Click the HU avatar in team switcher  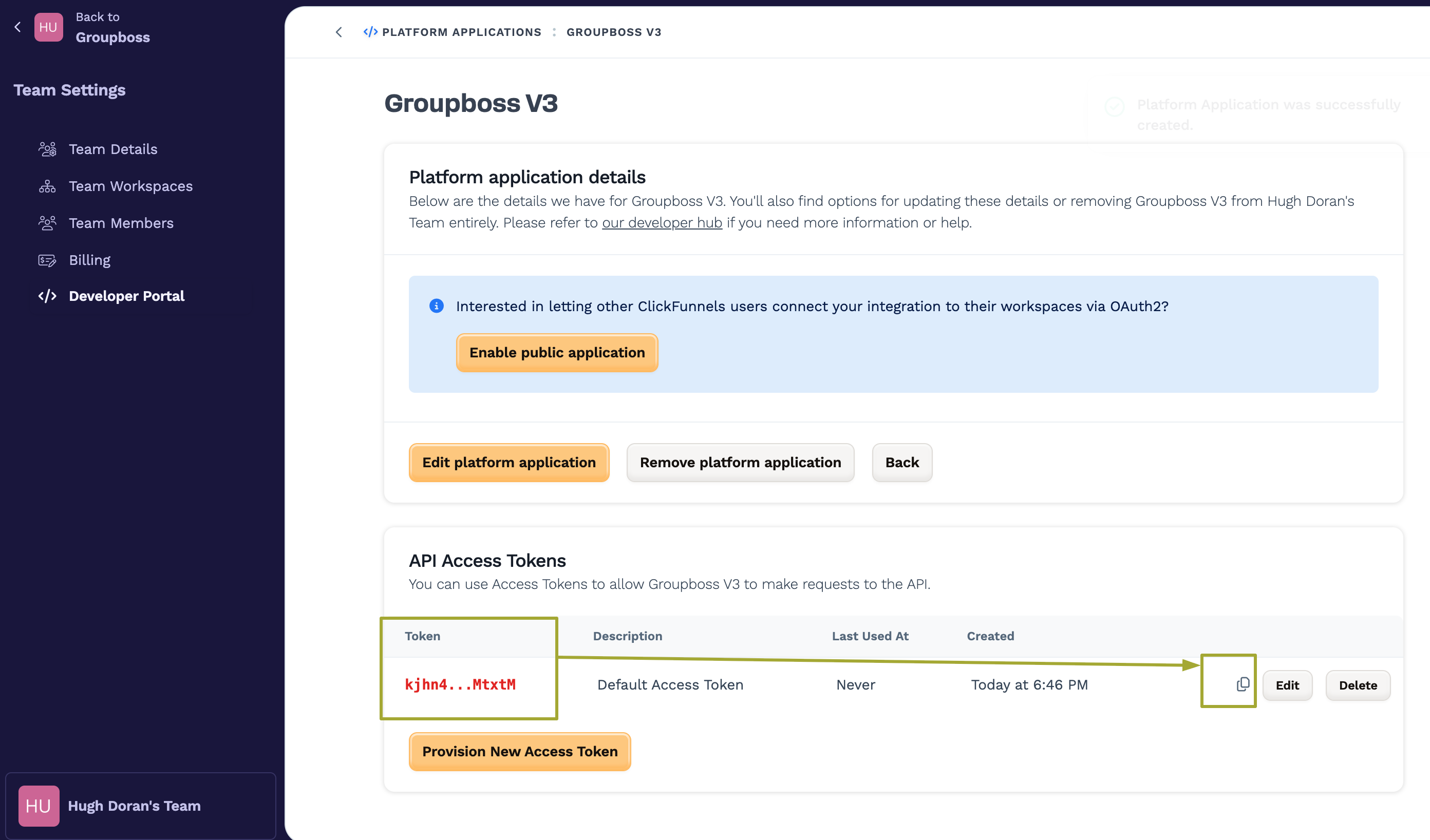[x=39, y=806]
